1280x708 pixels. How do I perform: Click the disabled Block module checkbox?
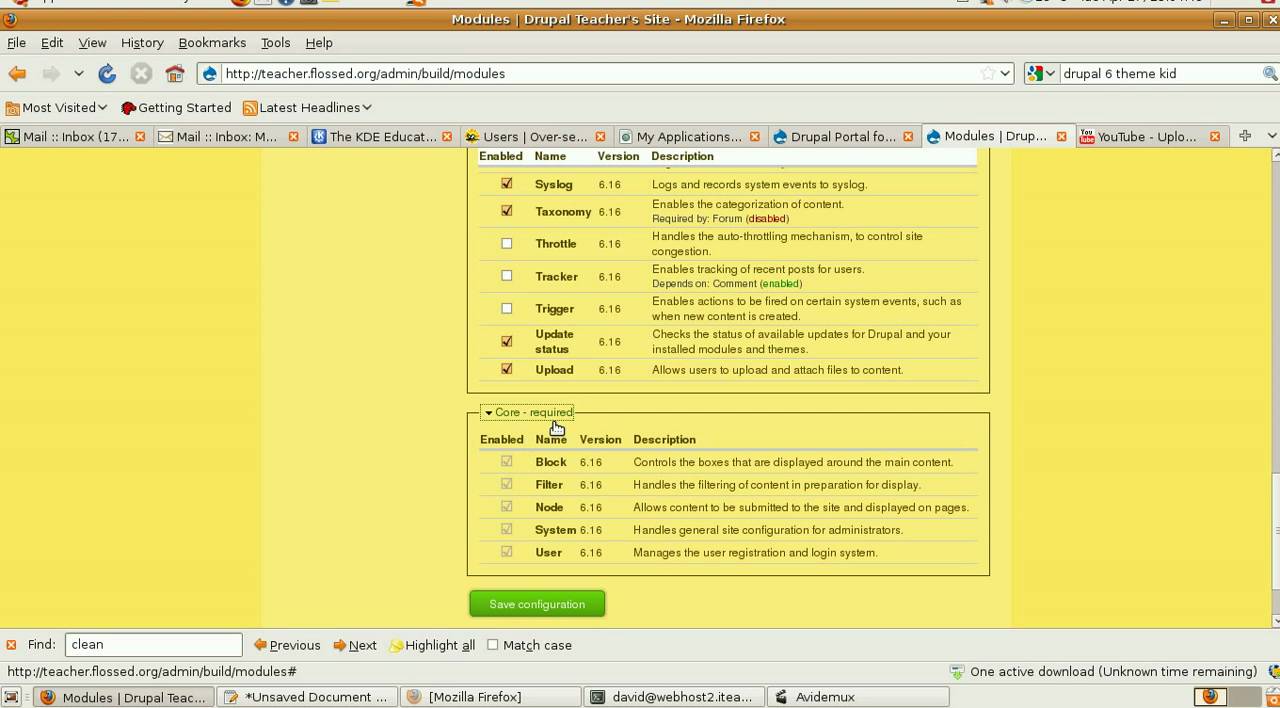[x=507, y=462]
